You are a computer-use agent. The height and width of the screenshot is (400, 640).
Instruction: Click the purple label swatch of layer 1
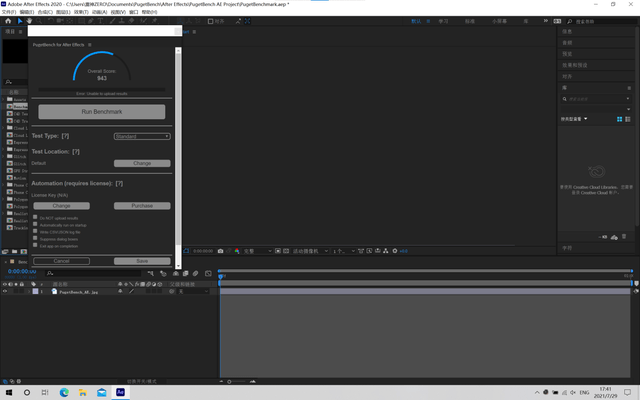36,291
